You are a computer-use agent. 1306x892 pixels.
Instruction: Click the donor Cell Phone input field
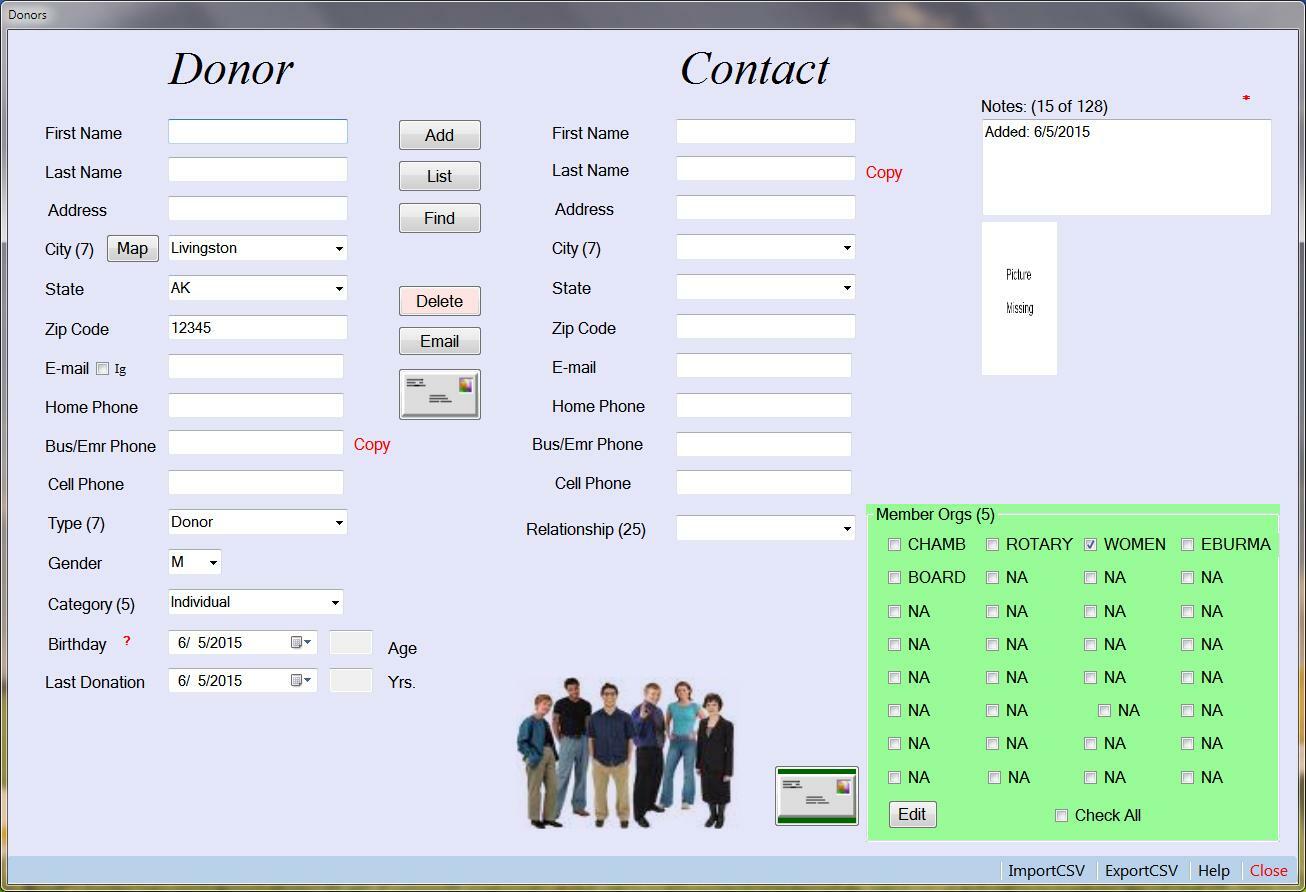pyautogui.click(x=256, y=483)
